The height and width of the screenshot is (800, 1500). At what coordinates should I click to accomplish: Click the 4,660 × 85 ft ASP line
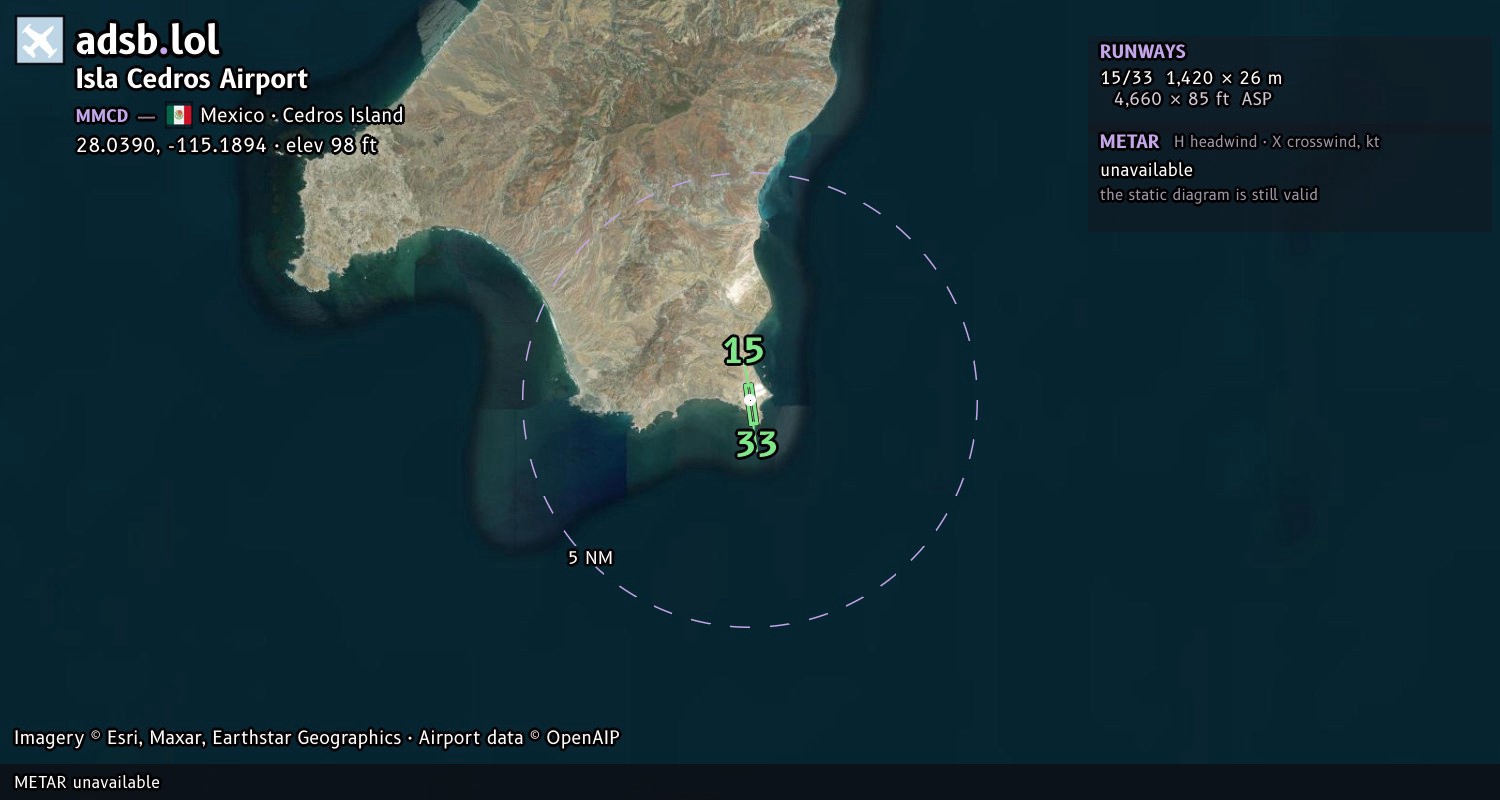click(1193, 99)
